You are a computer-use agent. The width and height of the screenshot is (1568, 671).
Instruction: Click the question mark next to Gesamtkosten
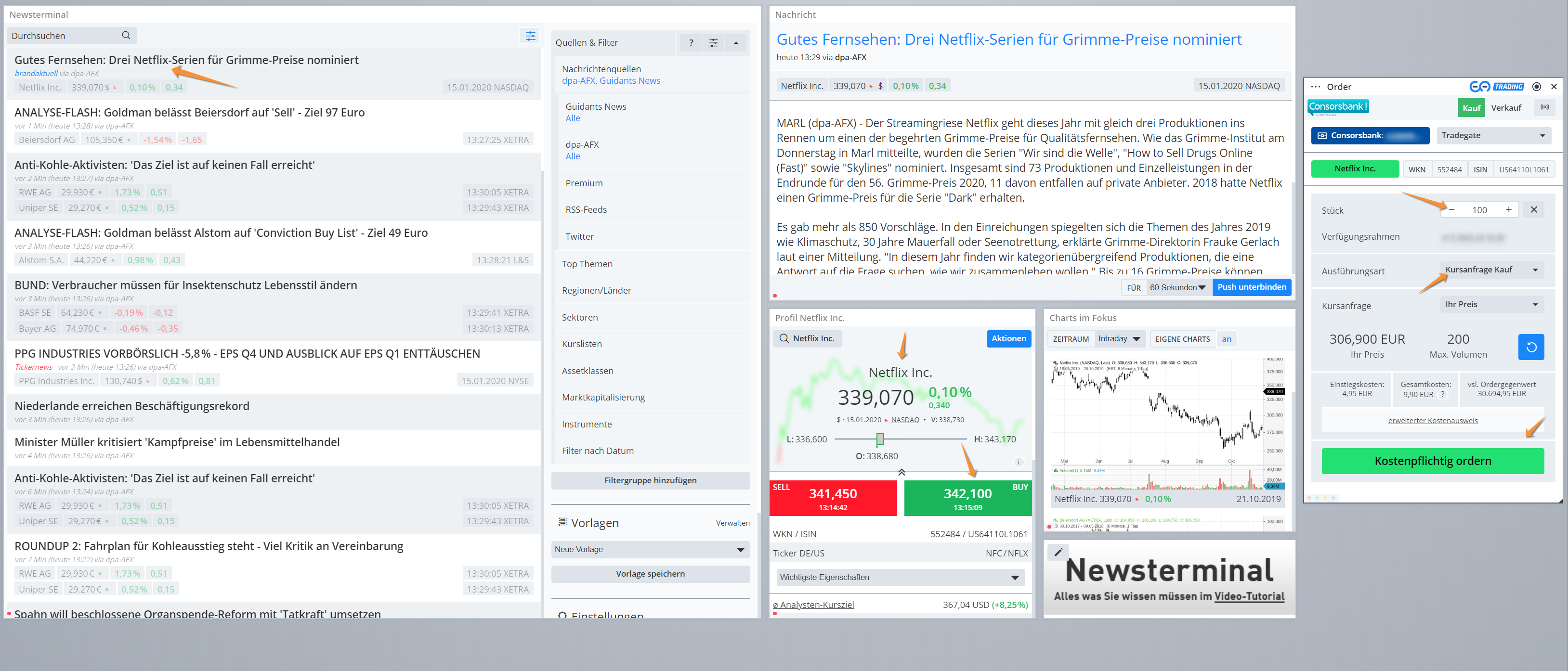tap(1442, 394)
